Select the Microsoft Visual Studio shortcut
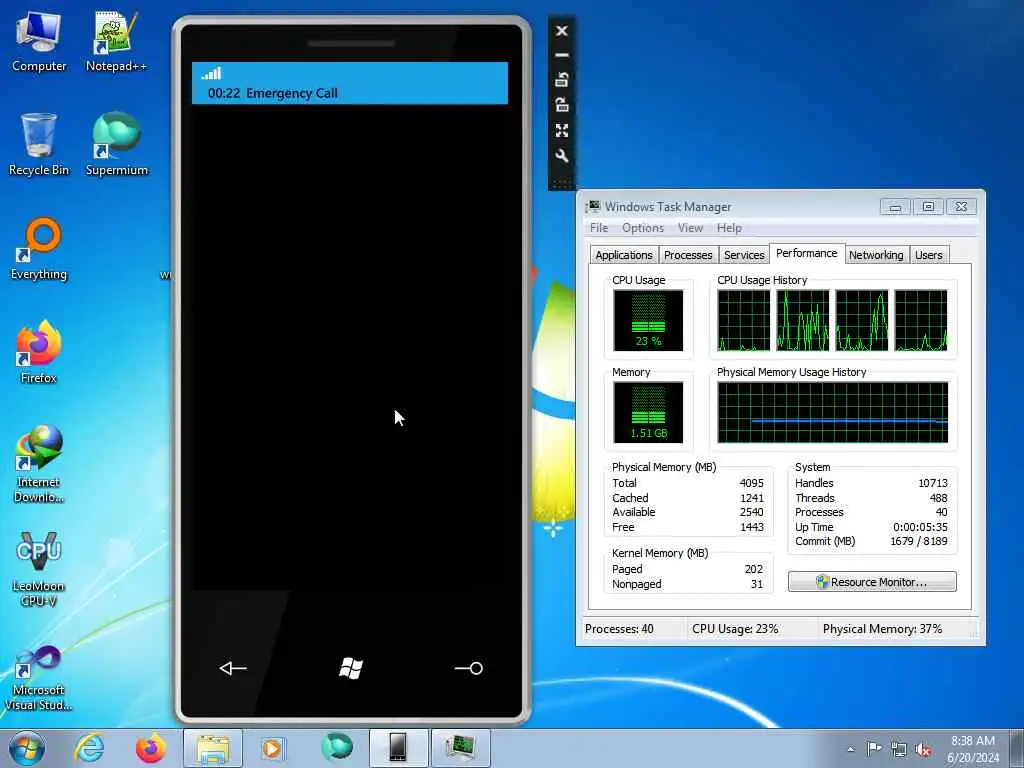The image size is (1024, 768). click(39, 678)
